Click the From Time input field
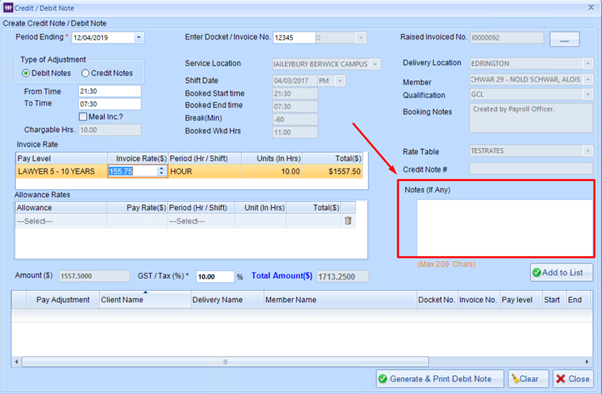This screenshot has width=602, height=394. click(x=110, y=91)
